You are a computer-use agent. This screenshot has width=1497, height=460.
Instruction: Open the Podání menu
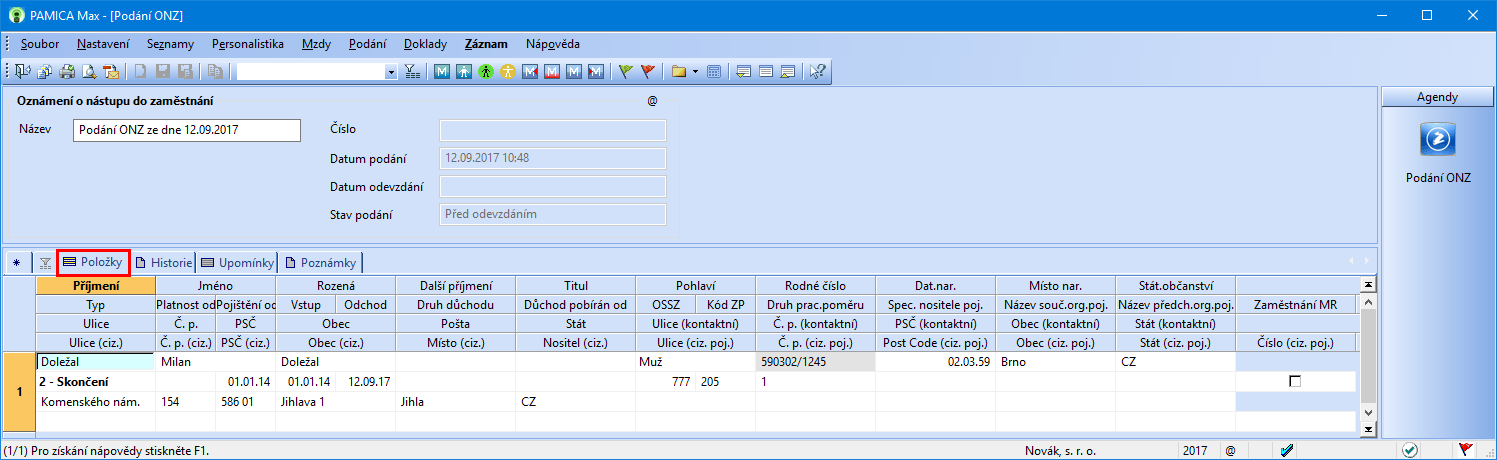click(x=368, y=44)
